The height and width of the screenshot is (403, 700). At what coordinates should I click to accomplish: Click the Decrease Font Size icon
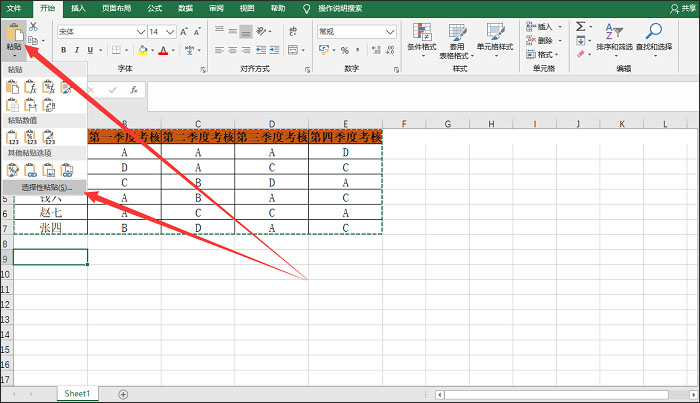[x=197, y=32]
